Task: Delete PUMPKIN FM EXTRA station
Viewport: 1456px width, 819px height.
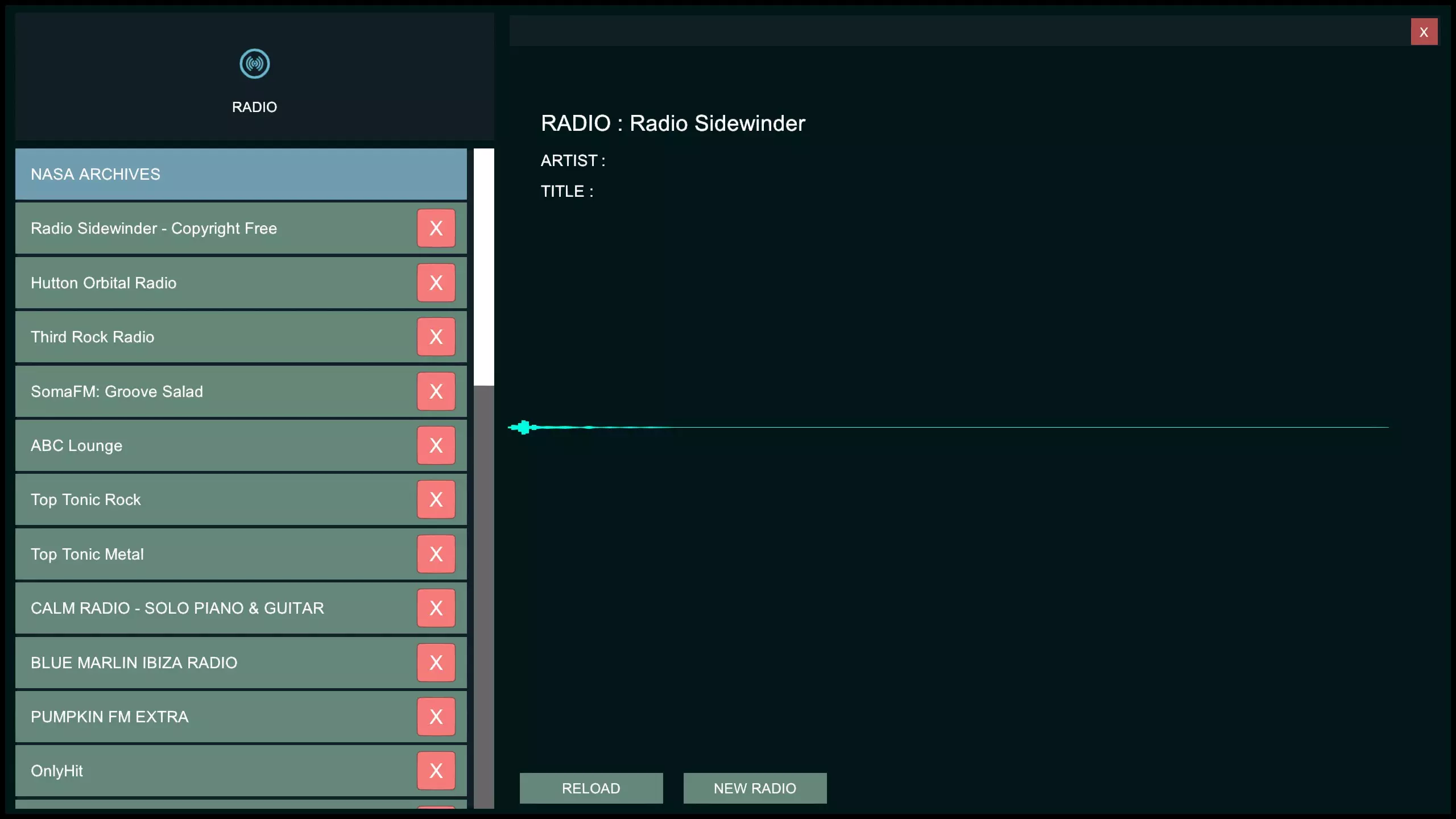Action: point(436,717)
